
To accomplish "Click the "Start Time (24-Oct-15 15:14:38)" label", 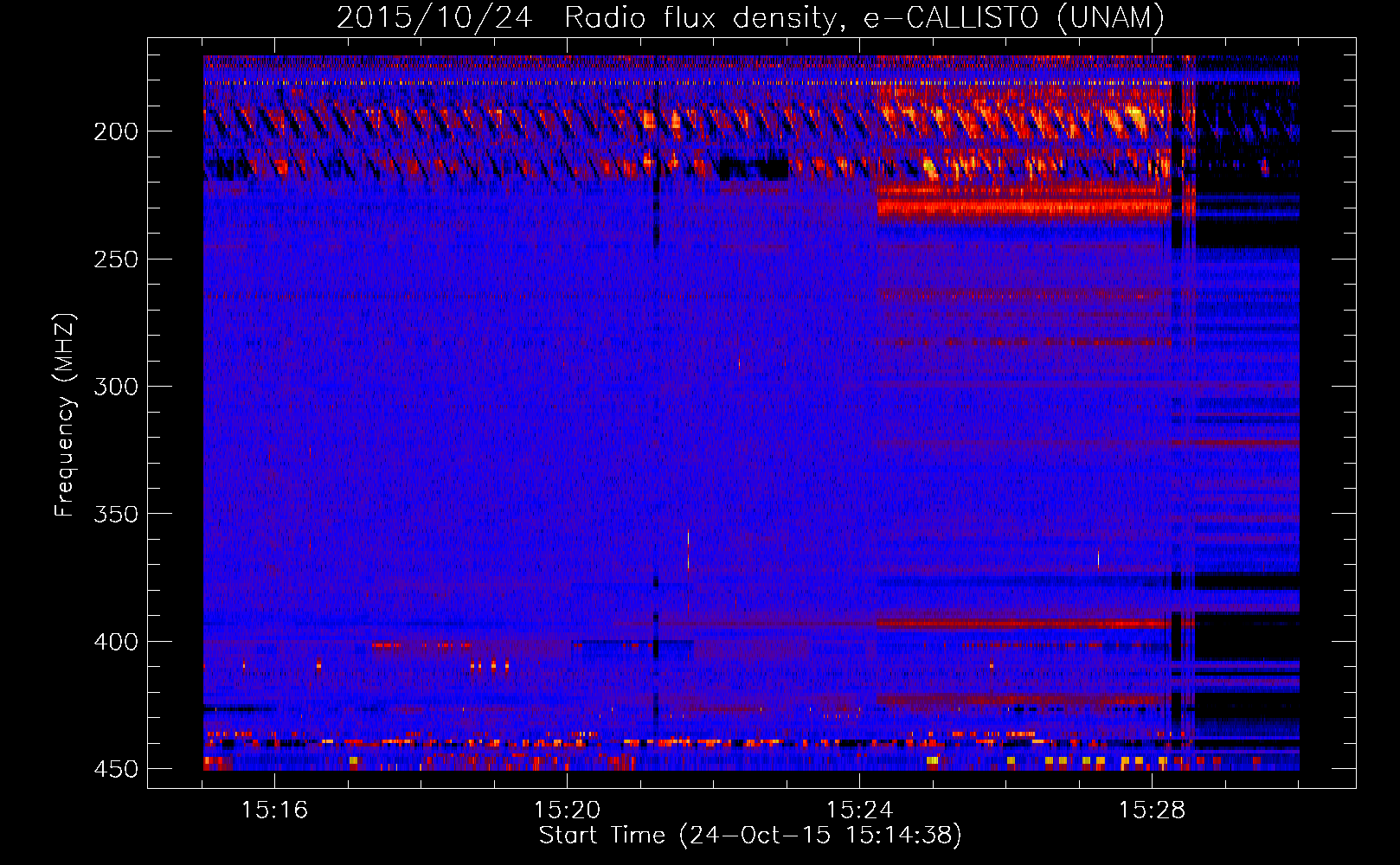I will pyautogui.click(x=750, y=836).
